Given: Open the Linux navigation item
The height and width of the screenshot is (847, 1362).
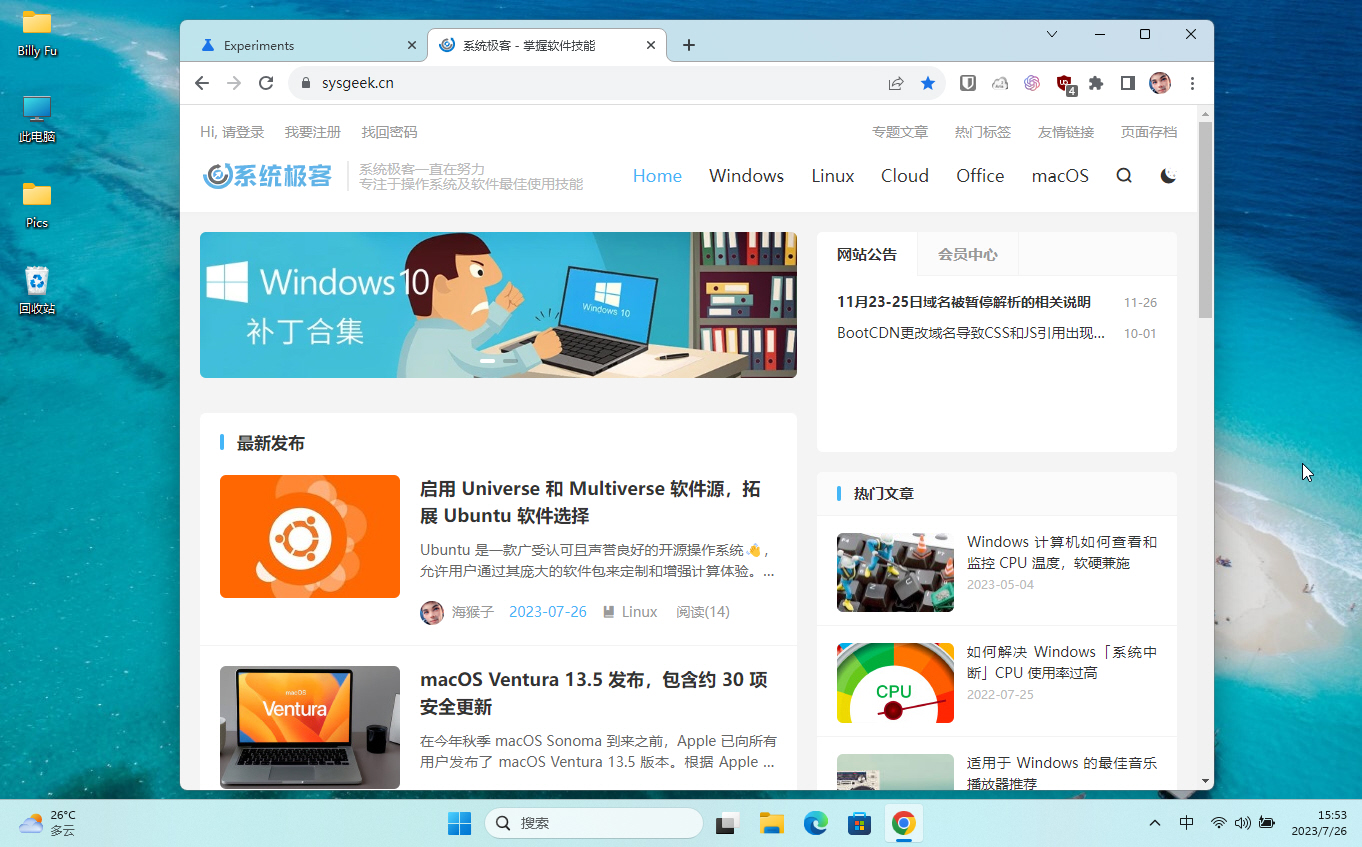Looking at the screenshot, I should 832,176.
